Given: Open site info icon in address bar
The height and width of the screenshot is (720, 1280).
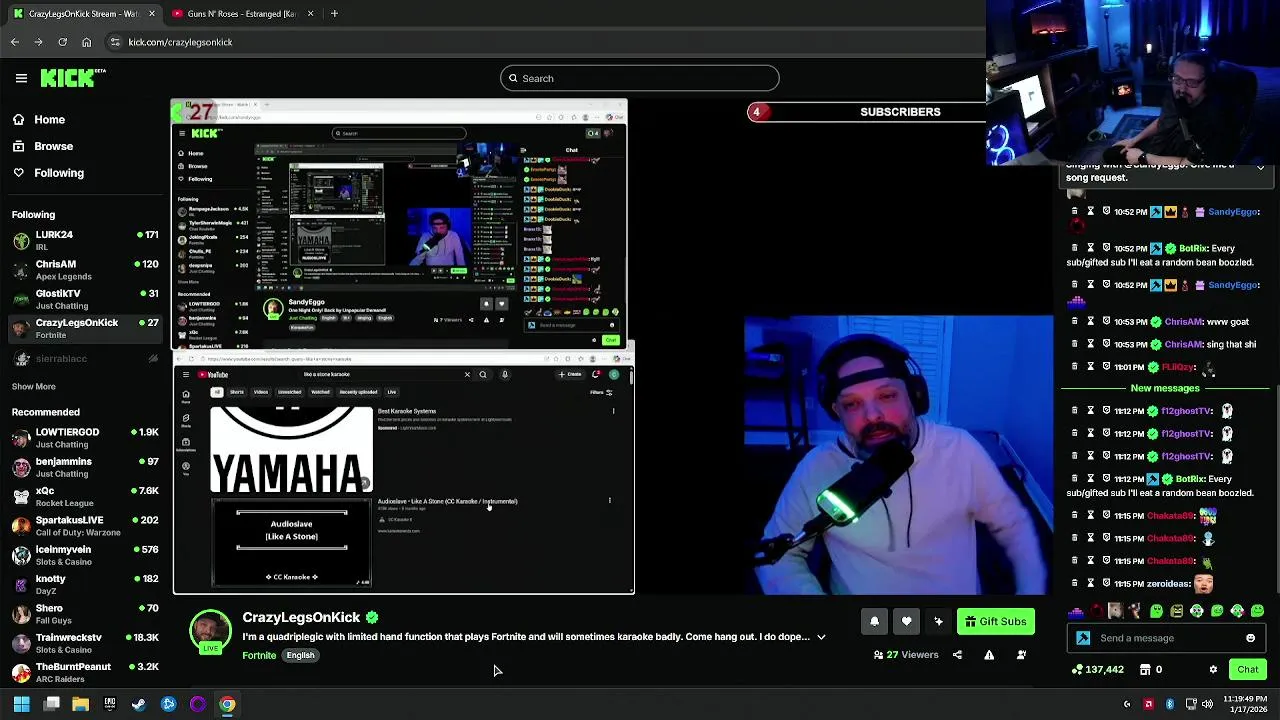Looking at the screenshot, I should (x=115, y=42).
